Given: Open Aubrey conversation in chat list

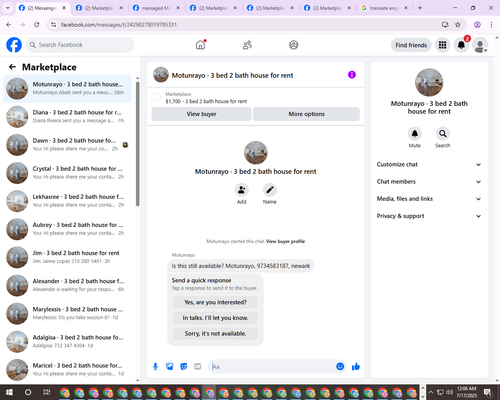Looking at the screenshot, I should 67,229.
